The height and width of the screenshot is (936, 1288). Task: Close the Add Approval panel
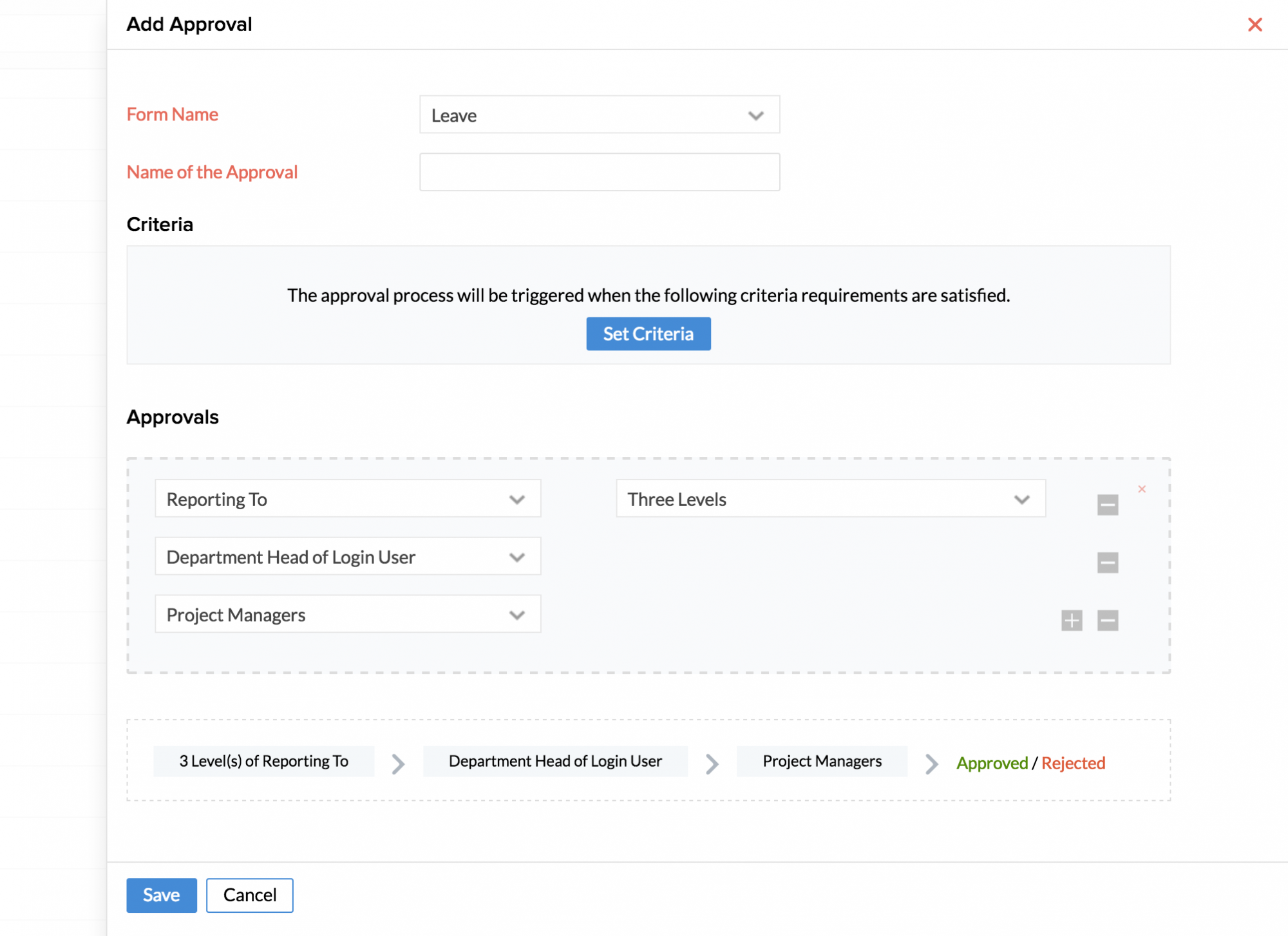(1254, 24)
